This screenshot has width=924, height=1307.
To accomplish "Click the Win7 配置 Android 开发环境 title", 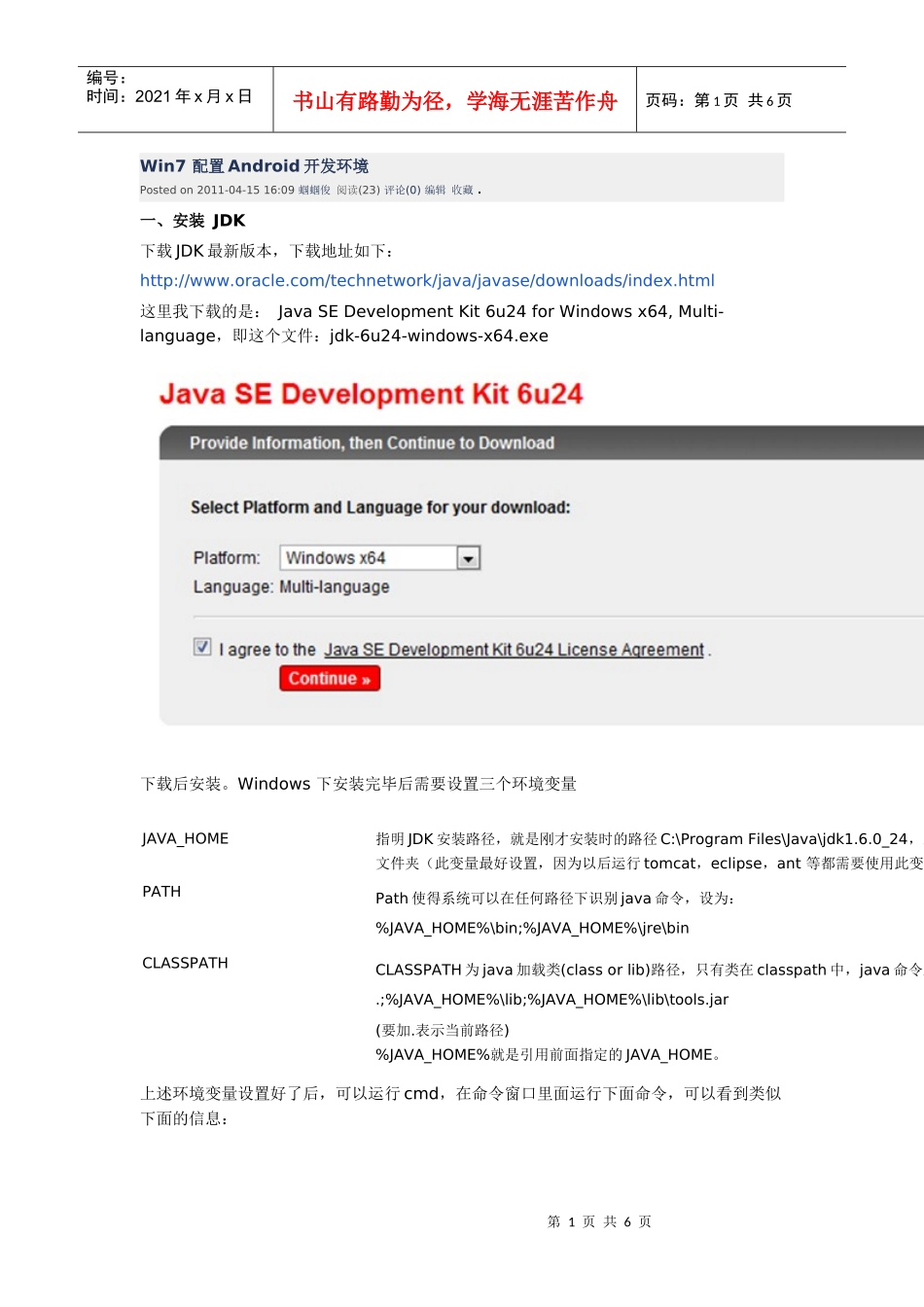I will coord(254,166).
